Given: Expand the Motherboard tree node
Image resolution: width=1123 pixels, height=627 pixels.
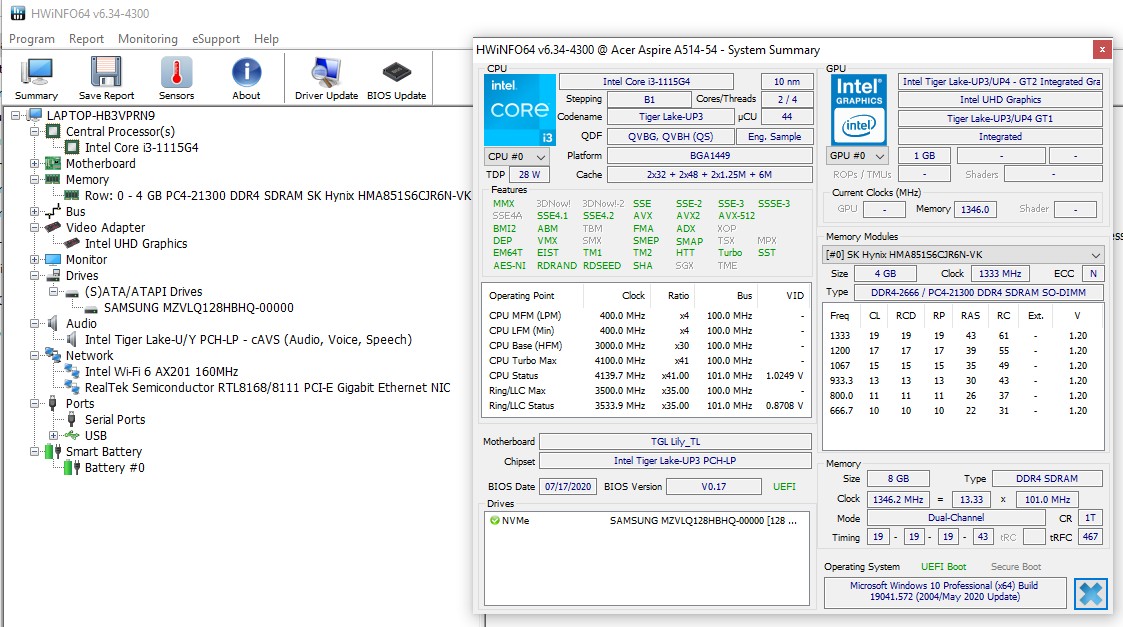Looking at the screenshot, I should click(36, 164).
